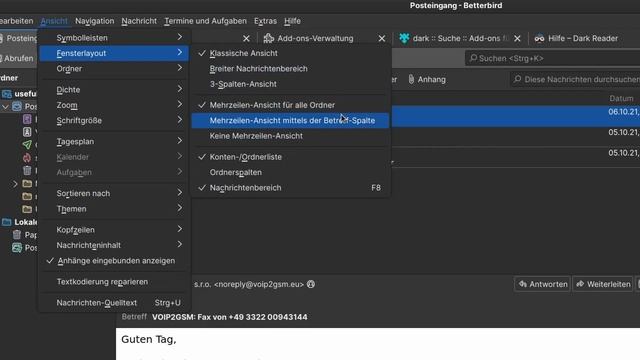Select 3-Spalten-Ansicht layout

coord(290,84)
